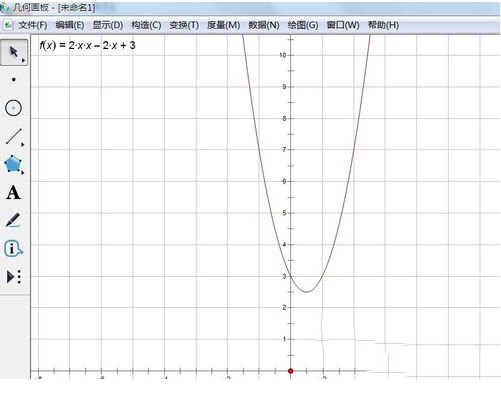Open the 帮助(H) menu

[383, 25]
